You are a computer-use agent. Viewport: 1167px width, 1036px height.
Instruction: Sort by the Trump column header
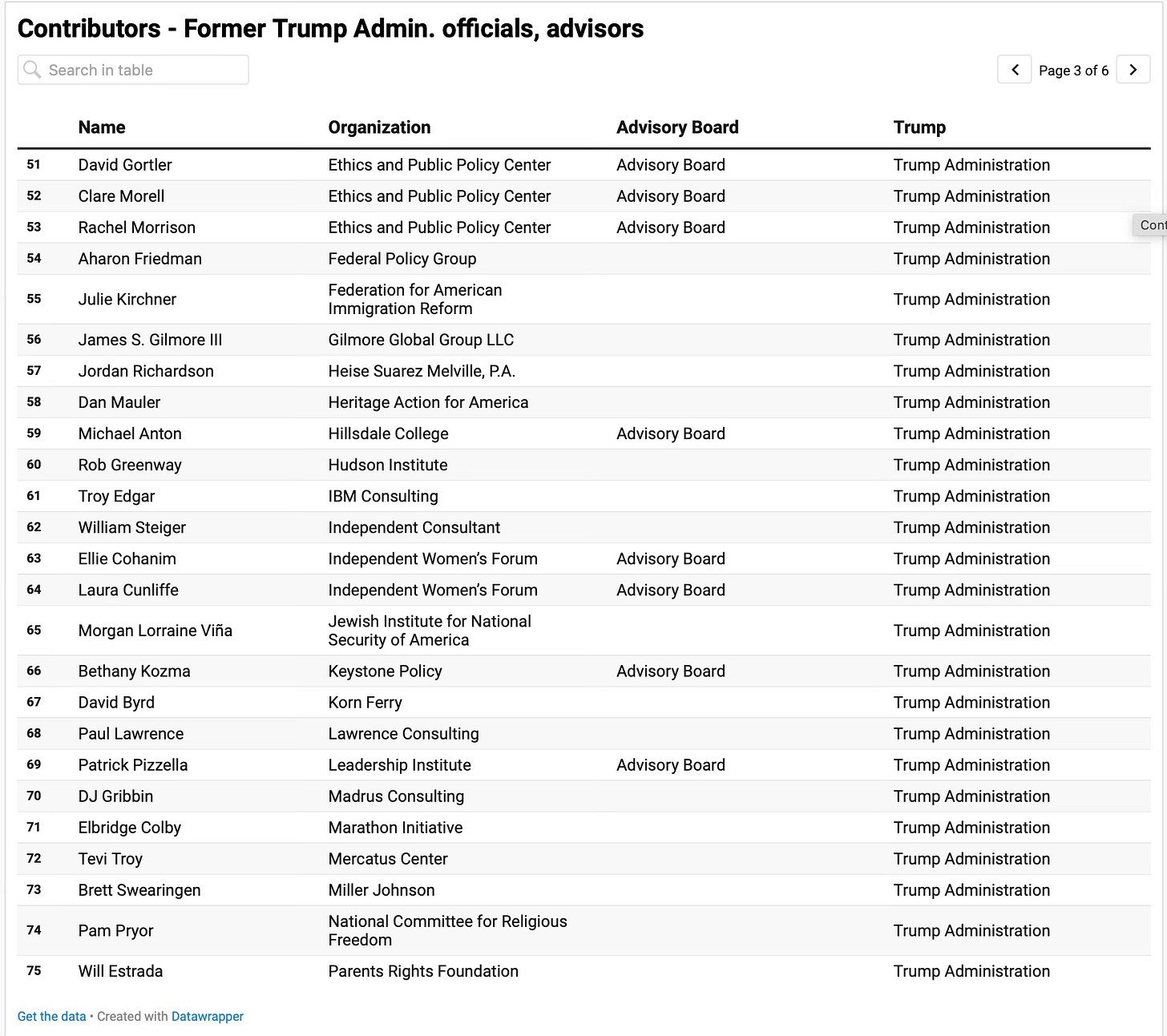tap(919, 127)
